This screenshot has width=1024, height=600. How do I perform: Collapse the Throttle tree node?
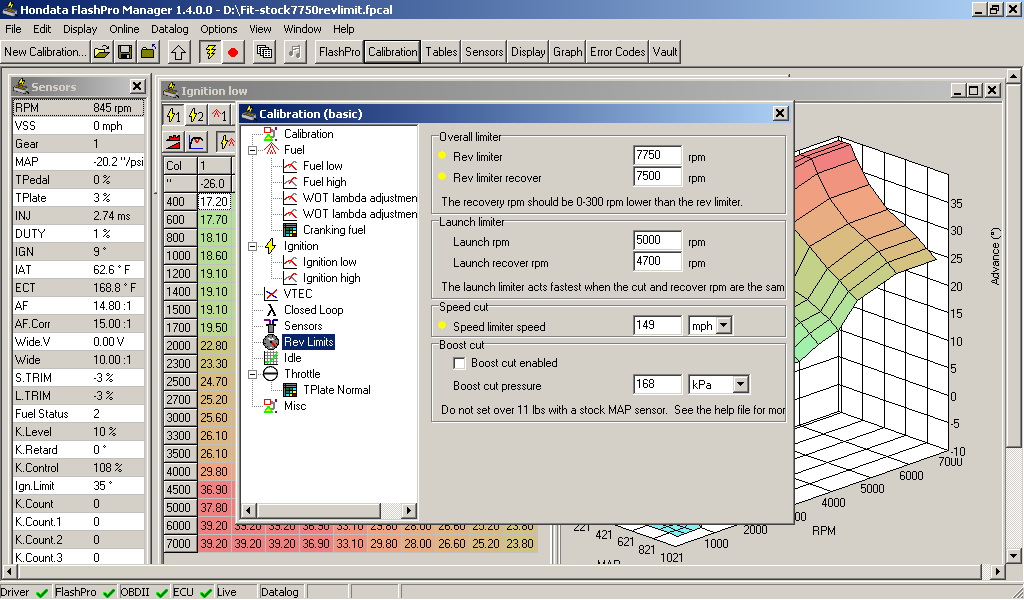tap(252, 374)
